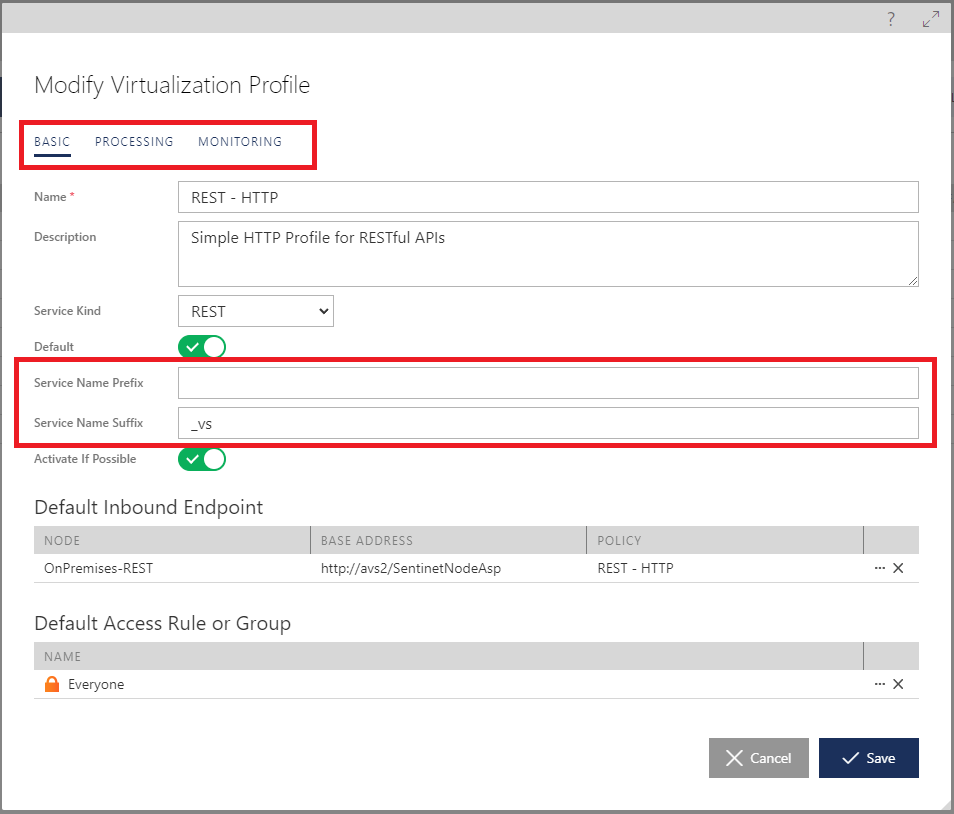Click the Service Name Prefix field
Viewport: 954px width, 814px height.
pos(548,383)
